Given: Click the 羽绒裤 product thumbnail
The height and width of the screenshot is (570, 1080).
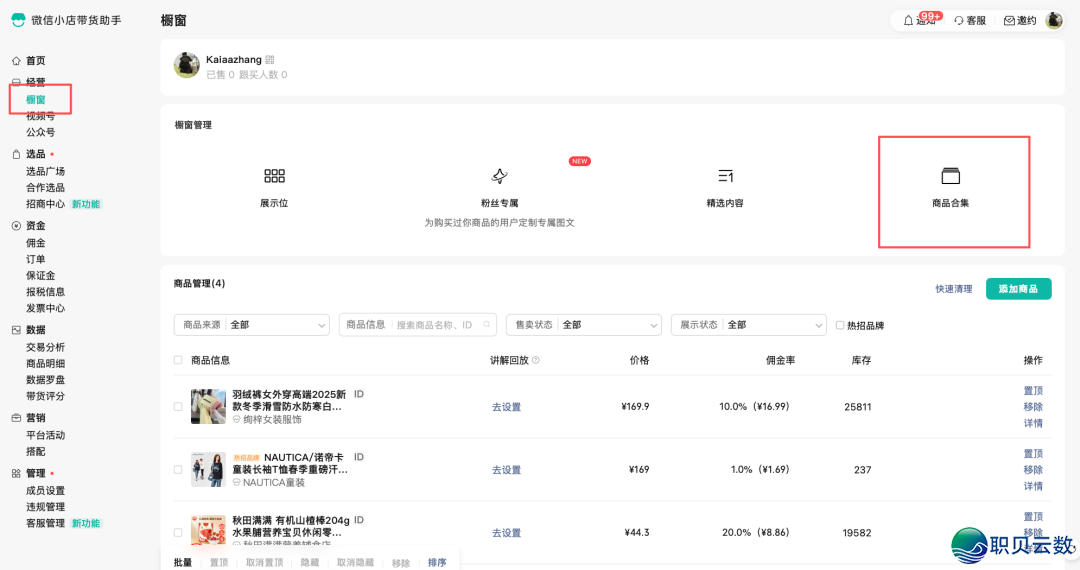Looking at the screenshot, I should pyautogui.click(x=208, y=407).
